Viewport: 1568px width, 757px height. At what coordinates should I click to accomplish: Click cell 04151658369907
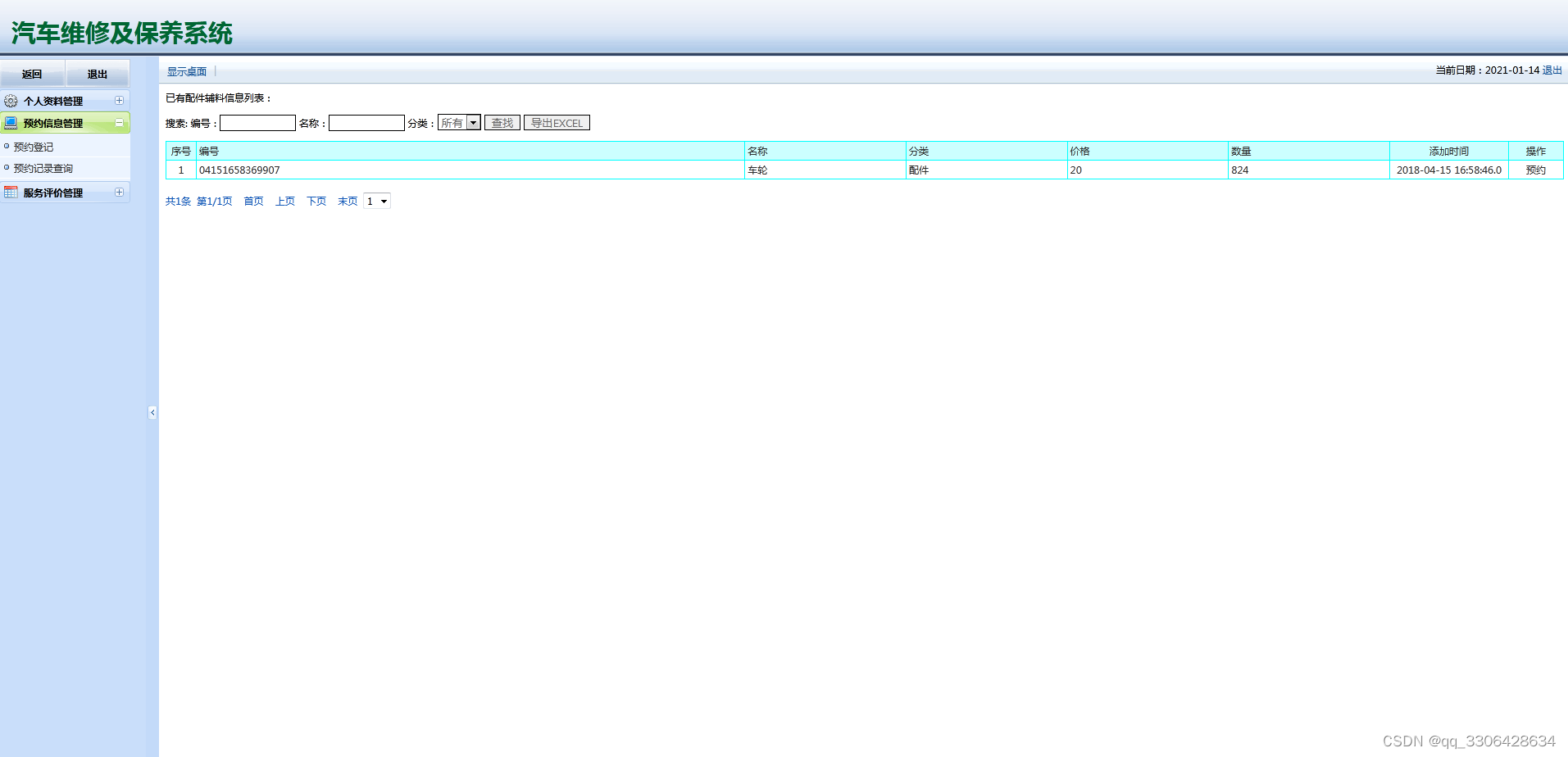pos(470,170)
